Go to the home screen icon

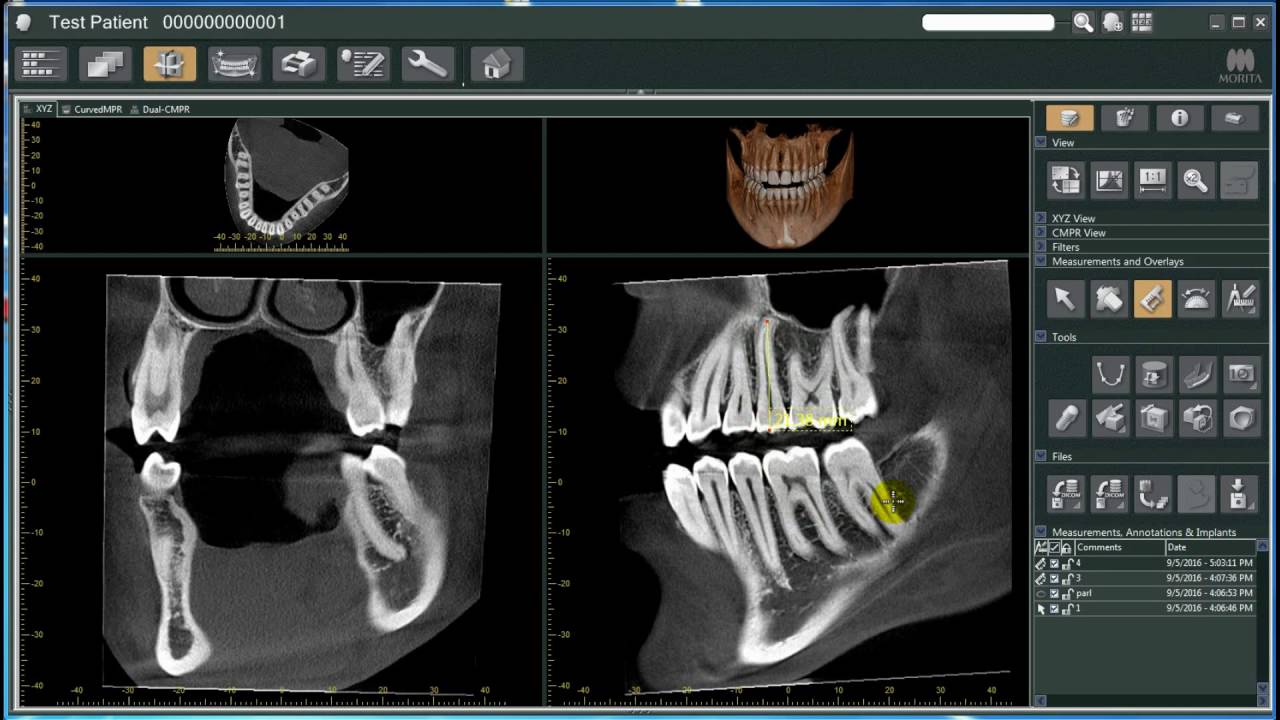496,64
